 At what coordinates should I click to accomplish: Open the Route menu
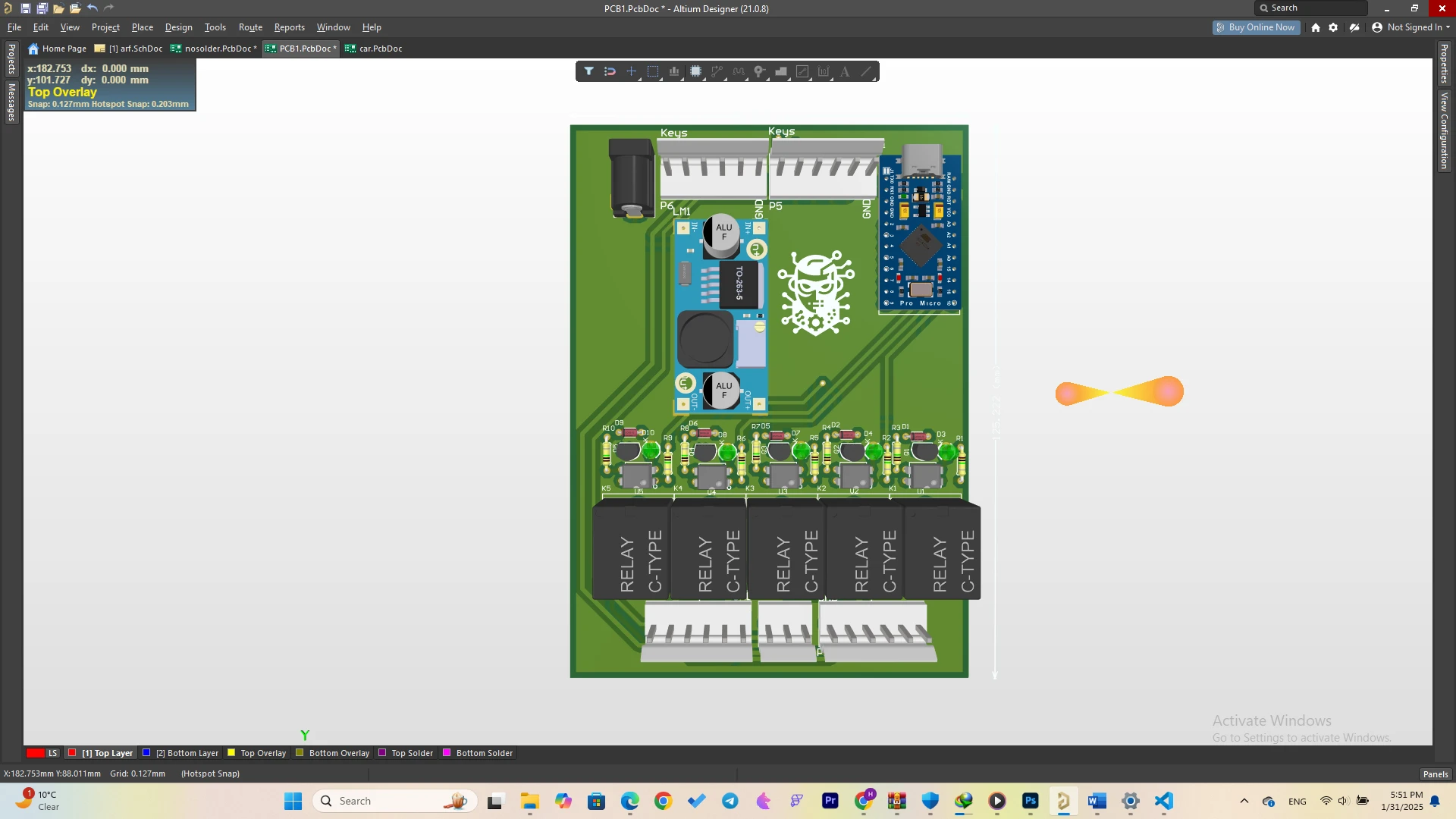click(x=250, y=27)
